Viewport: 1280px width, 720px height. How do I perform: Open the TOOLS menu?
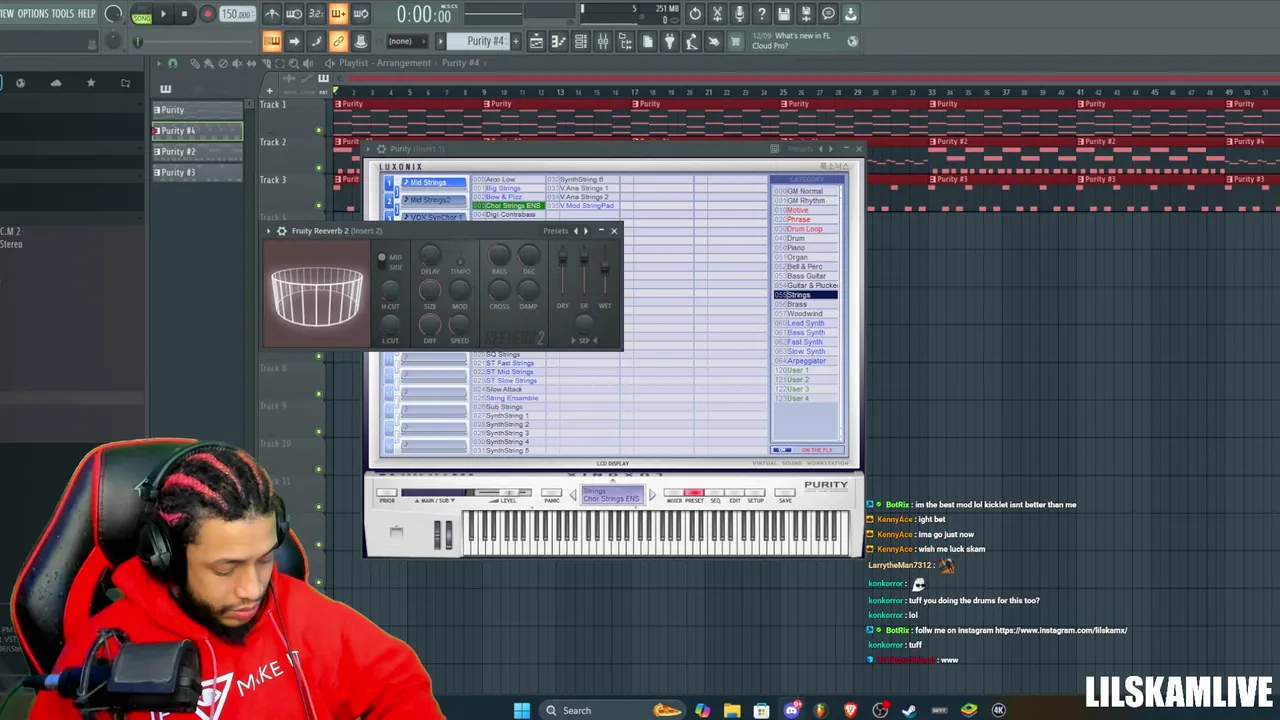[62, 13]
